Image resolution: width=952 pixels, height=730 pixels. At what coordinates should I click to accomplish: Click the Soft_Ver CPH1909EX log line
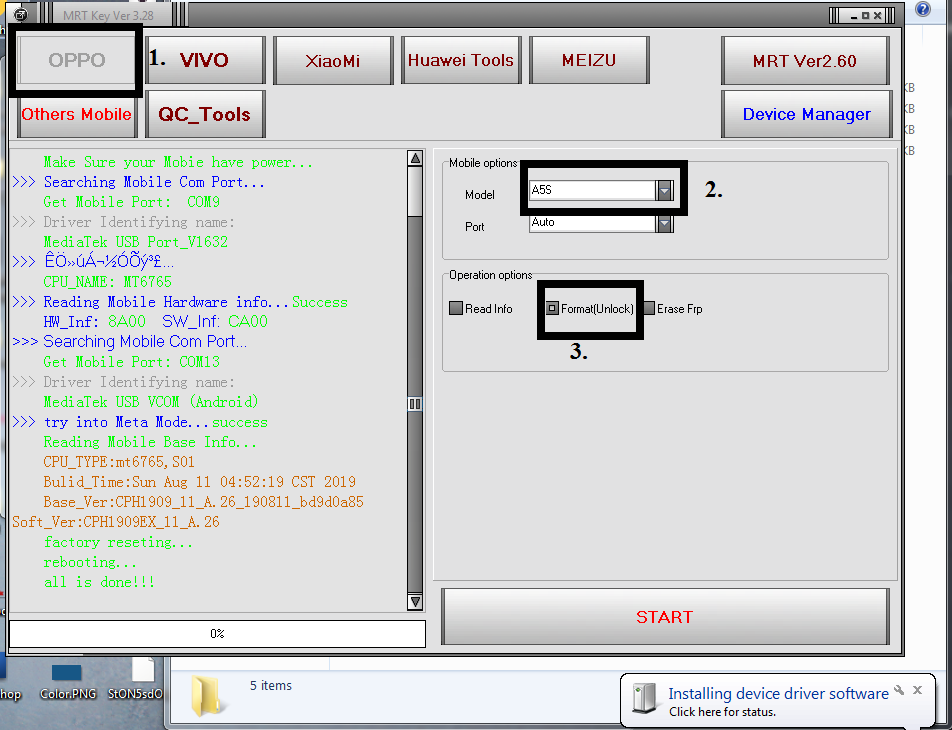[116, 522]
